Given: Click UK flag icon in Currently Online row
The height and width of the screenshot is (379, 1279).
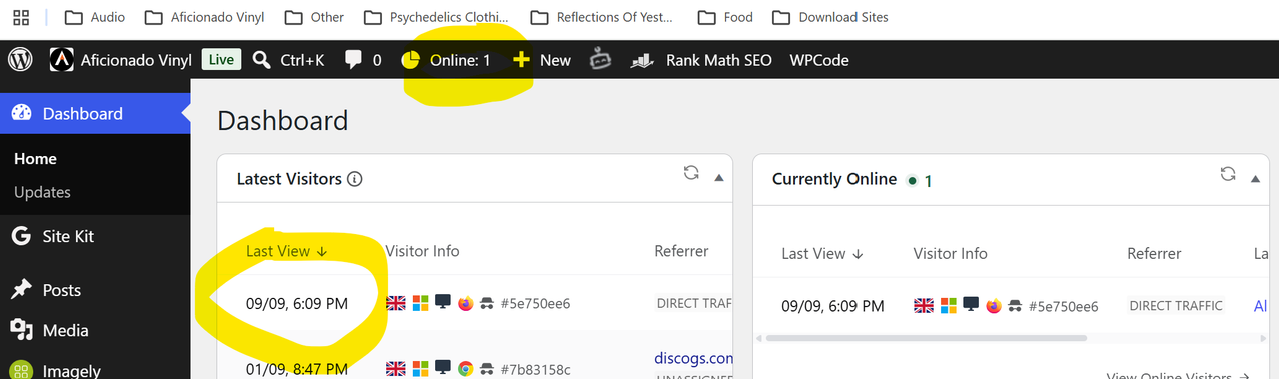Looking at the screenshot, I should coord(924,306).
